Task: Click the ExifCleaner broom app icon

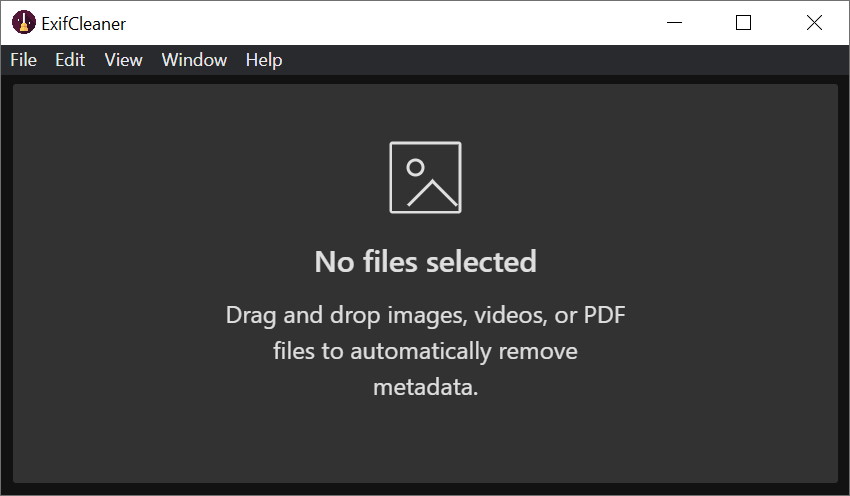Action: tap(22, 22)
